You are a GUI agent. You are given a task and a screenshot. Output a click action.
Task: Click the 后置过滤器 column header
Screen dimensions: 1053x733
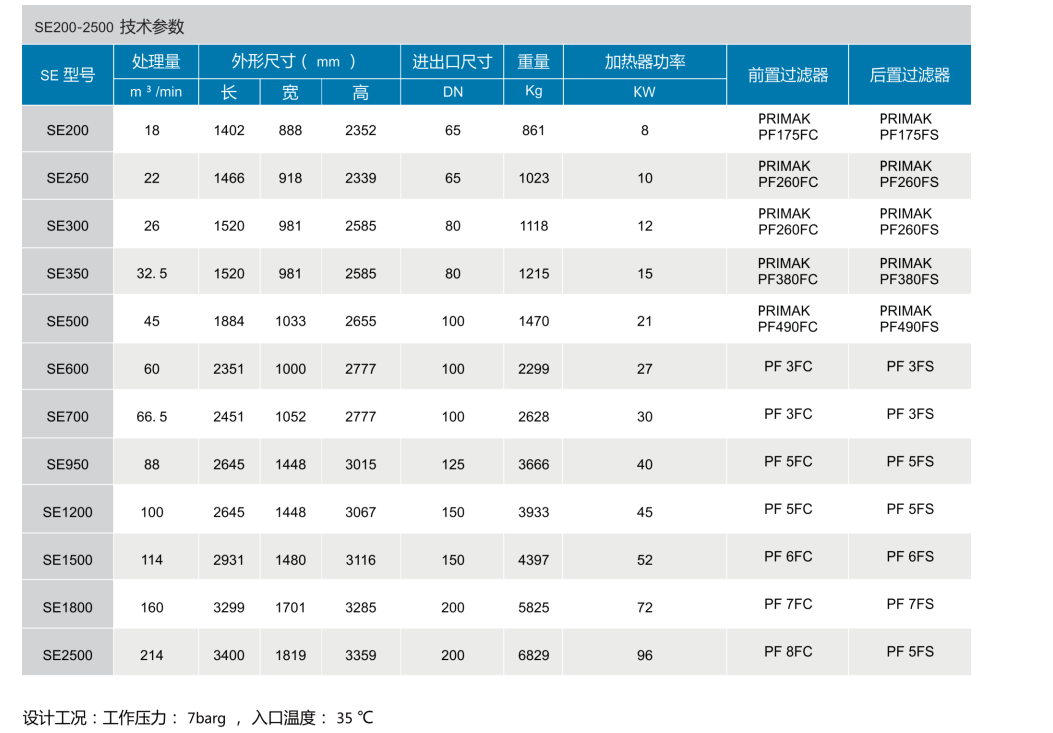[x=909, y=74]
